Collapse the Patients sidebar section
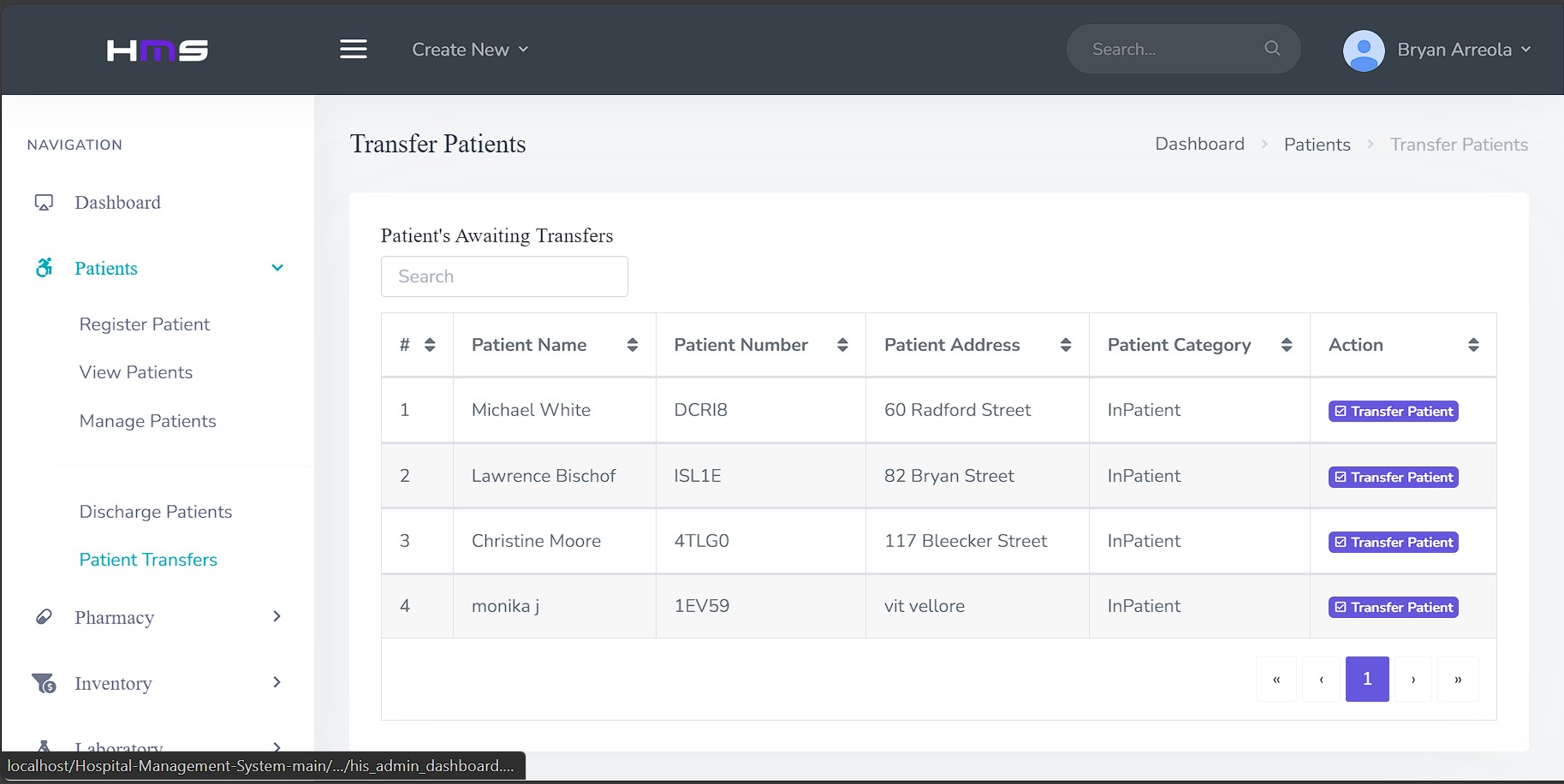Viewport: 1564px width, 784px height. [x=277, y=268]
